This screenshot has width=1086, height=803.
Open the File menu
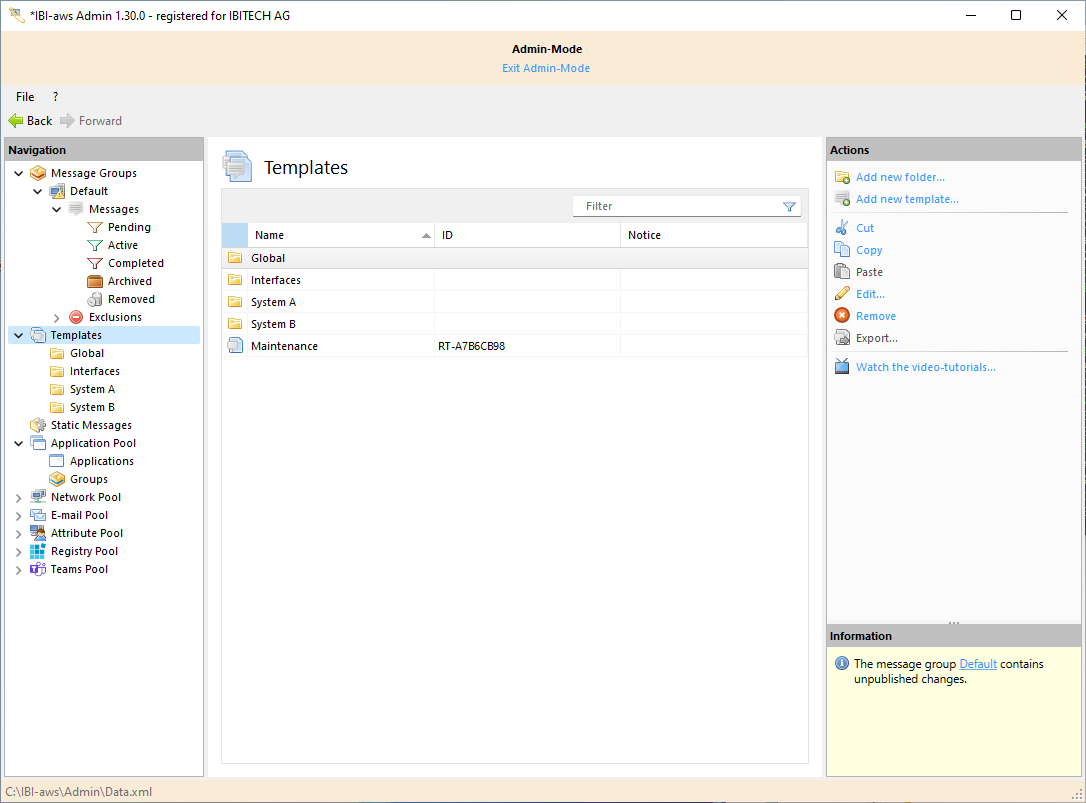25,97
